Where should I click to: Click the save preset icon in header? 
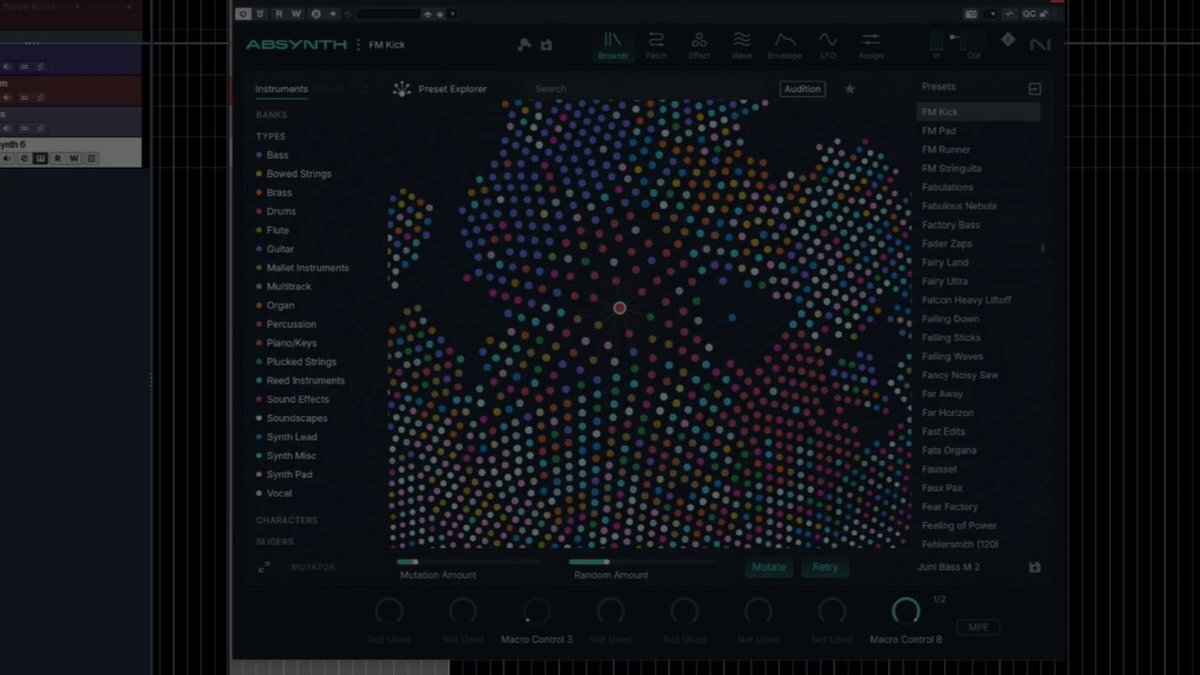click(546, 45)
